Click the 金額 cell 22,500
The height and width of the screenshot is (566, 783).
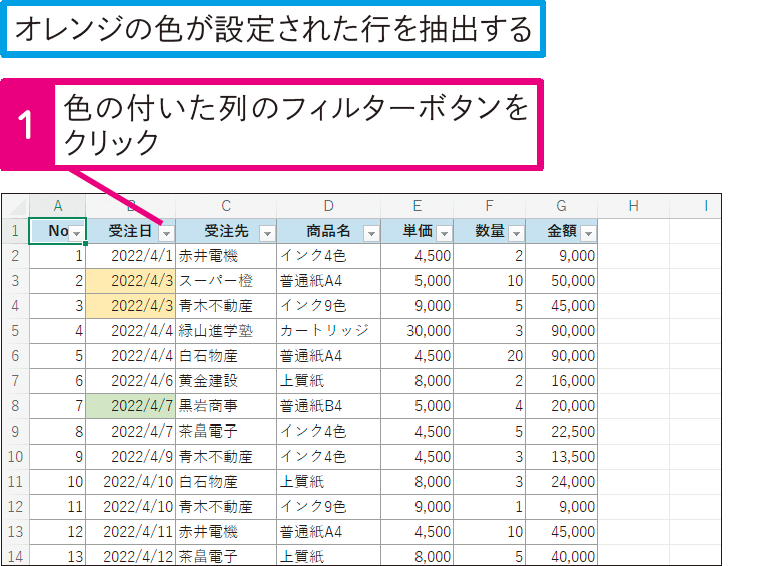click(562, 432)
